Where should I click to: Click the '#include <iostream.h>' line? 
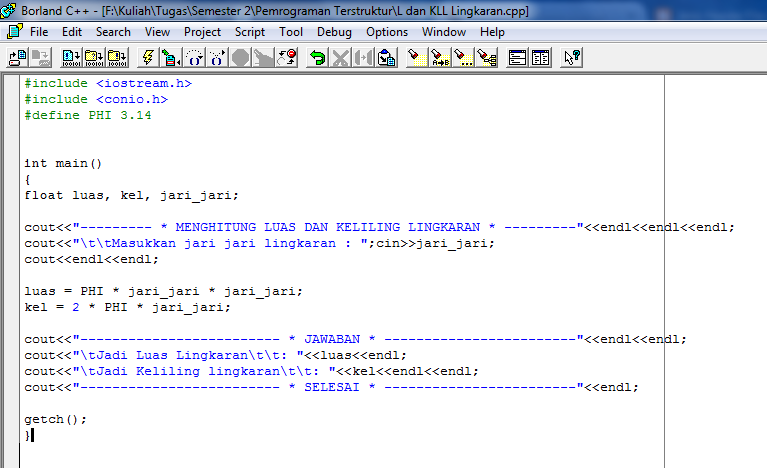point(108,84)
